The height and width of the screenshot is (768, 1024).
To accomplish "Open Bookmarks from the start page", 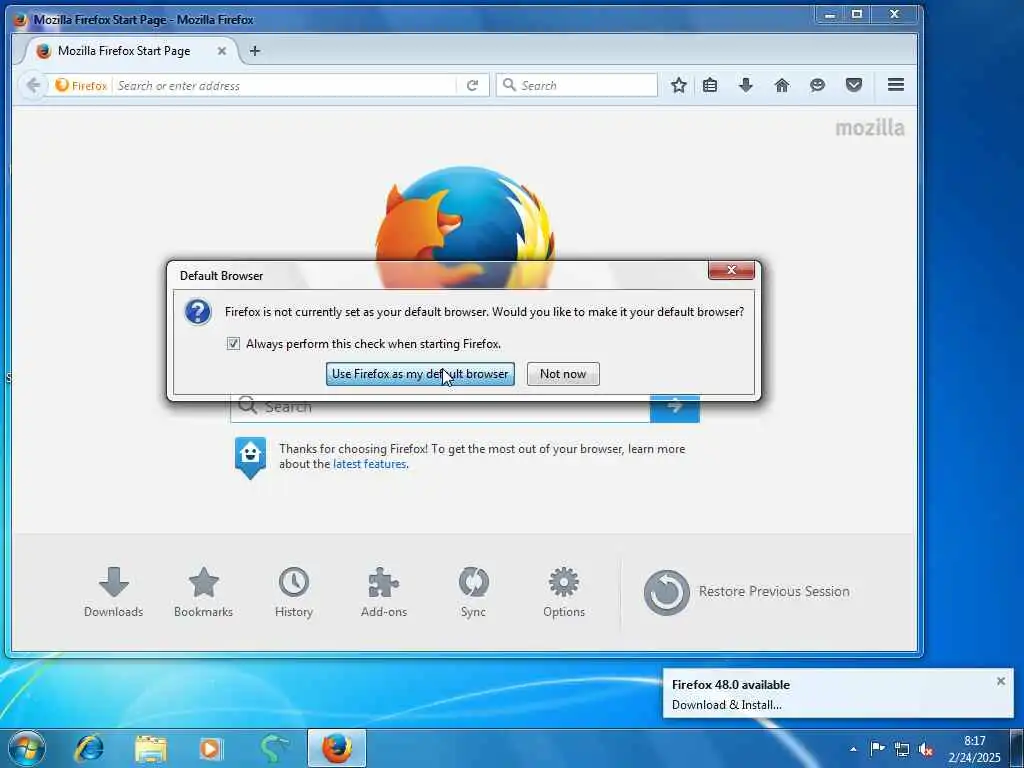I will click(203, 592).
